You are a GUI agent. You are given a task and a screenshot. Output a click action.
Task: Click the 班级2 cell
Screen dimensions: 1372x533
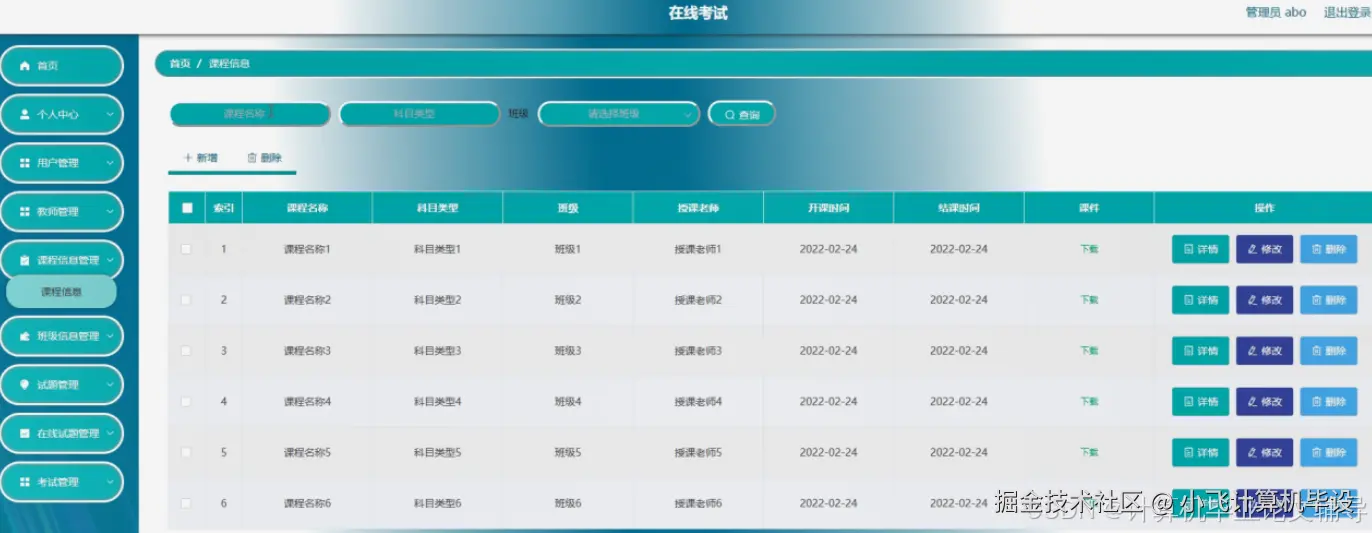[x=568, y=300]
